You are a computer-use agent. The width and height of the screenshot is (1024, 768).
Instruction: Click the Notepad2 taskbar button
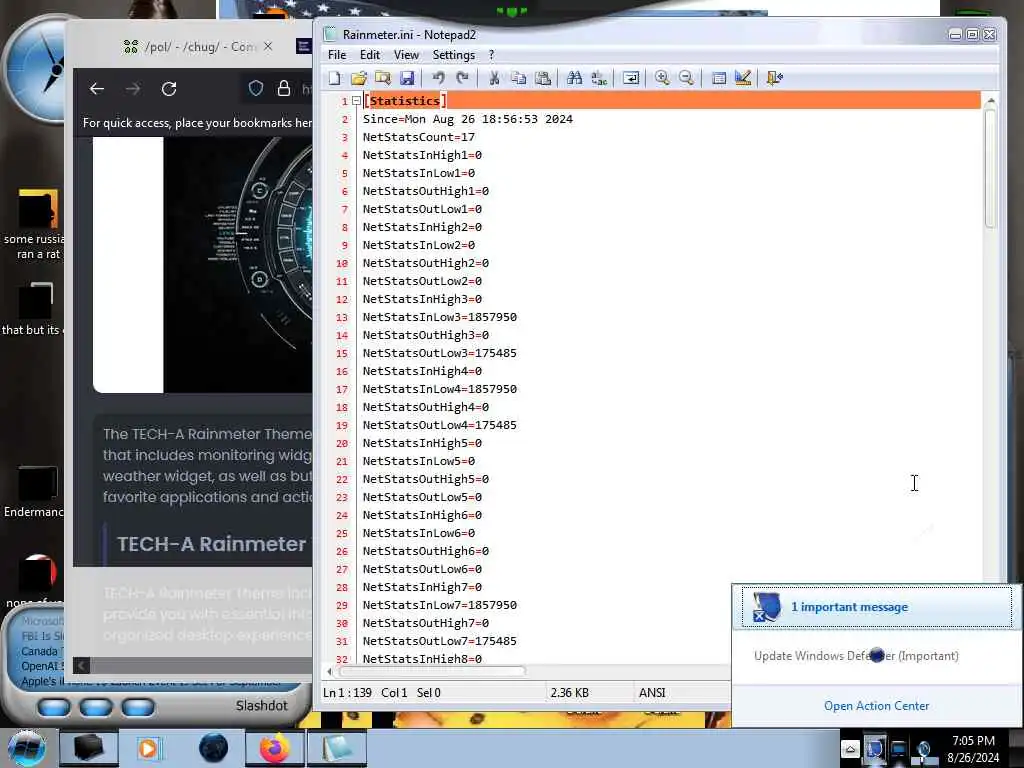[x=337, y=748]
